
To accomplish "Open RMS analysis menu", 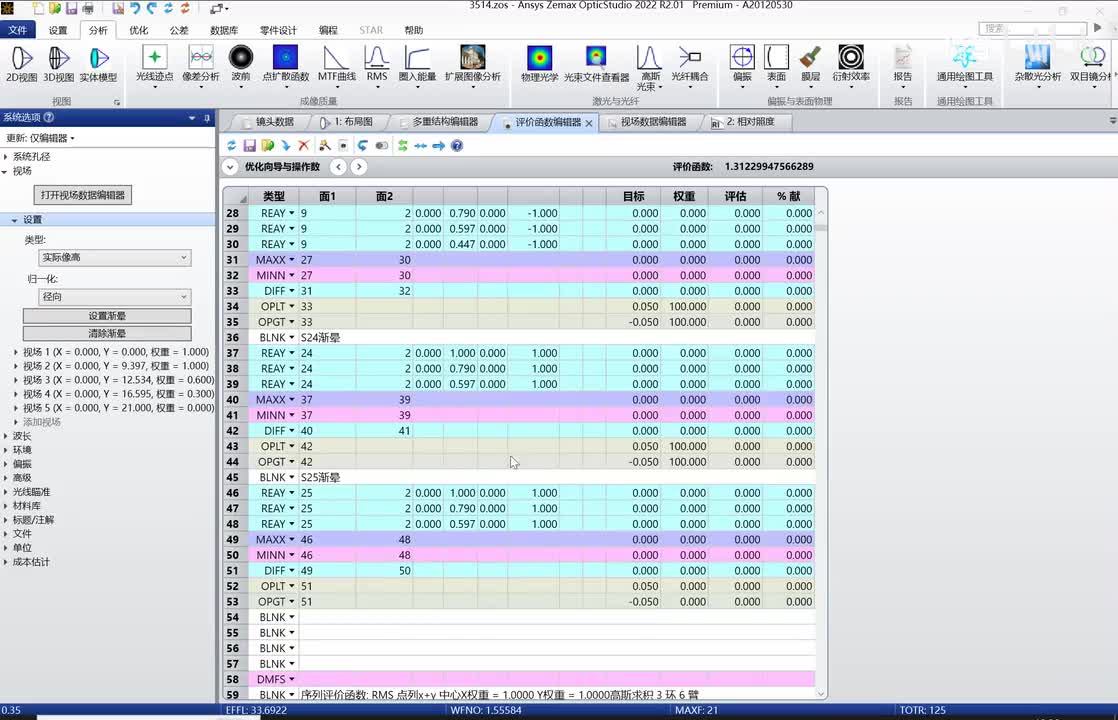I will click(376, 66).
